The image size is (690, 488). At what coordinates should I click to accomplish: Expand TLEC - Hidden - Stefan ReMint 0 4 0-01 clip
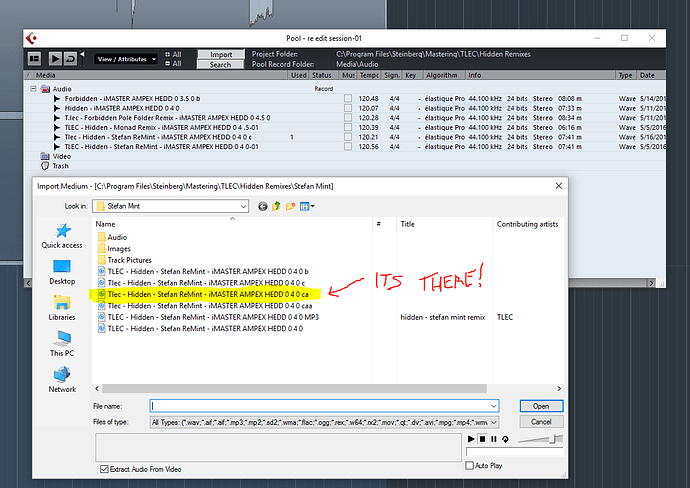coord(56,147)
